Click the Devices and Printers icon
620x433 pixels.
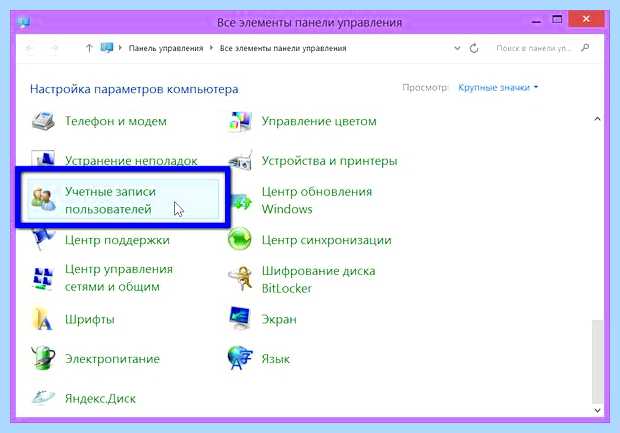coord(240,161)
